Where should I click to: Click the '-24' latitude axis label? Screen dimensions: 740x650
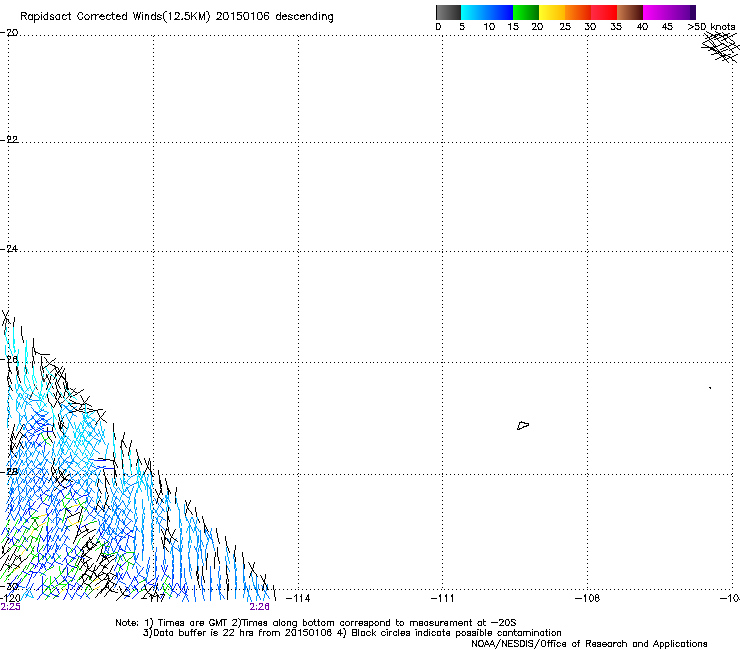point(9,249)
